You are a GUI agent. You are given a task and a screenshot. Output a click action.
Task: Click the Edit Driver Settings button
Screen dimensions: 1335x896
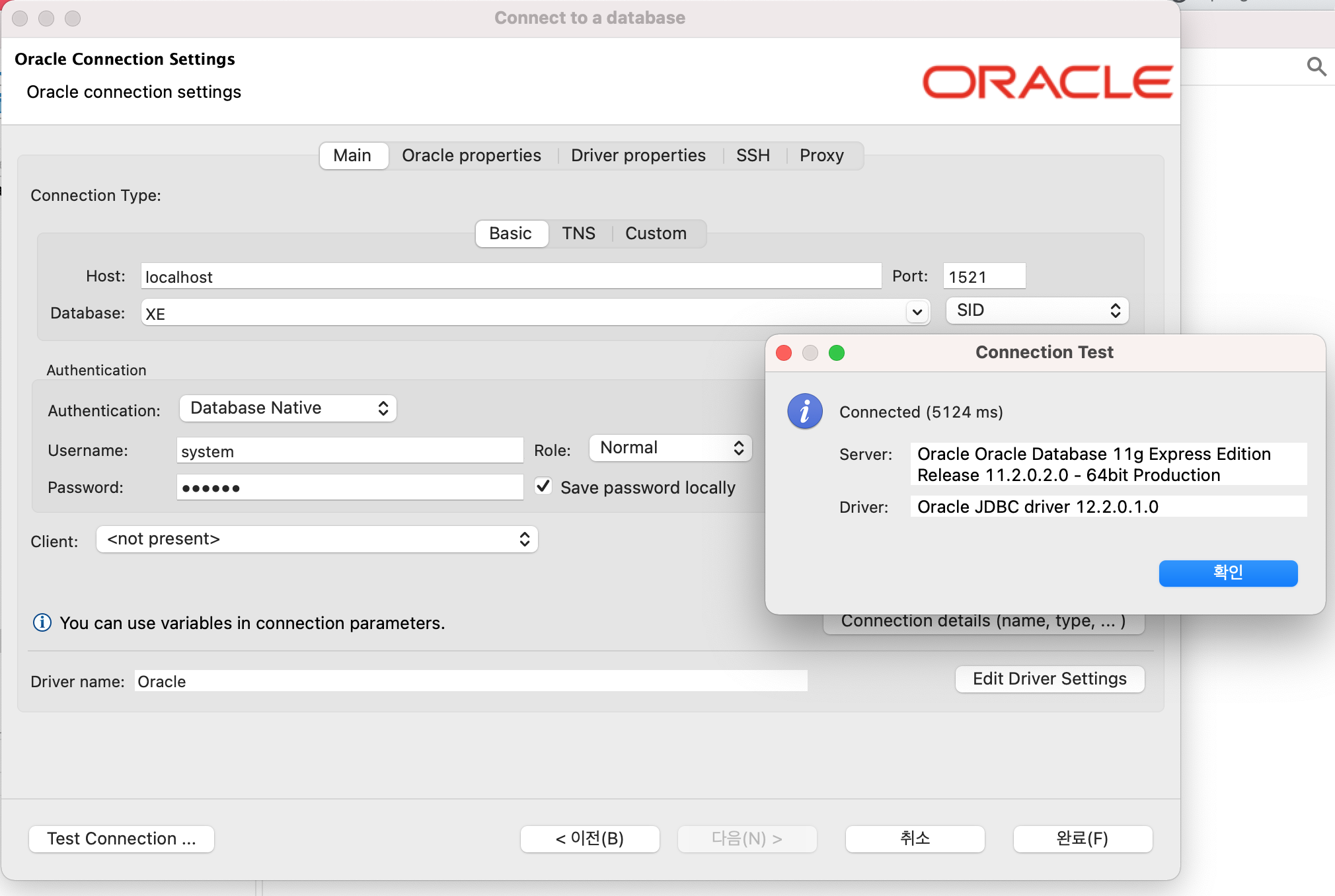1049,679
